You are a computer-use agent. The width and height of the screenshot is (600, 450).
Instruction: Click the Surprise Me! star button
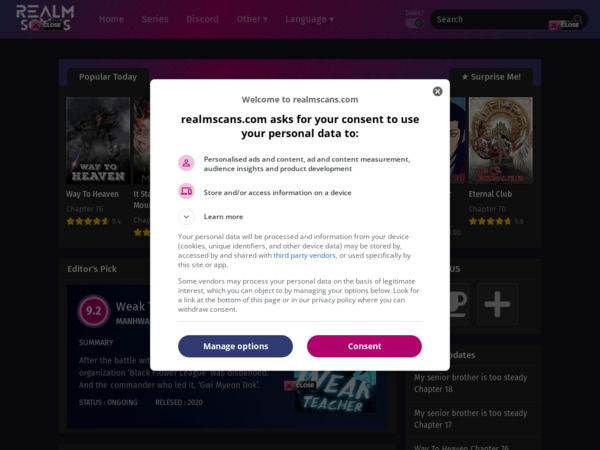coord(491,76)
